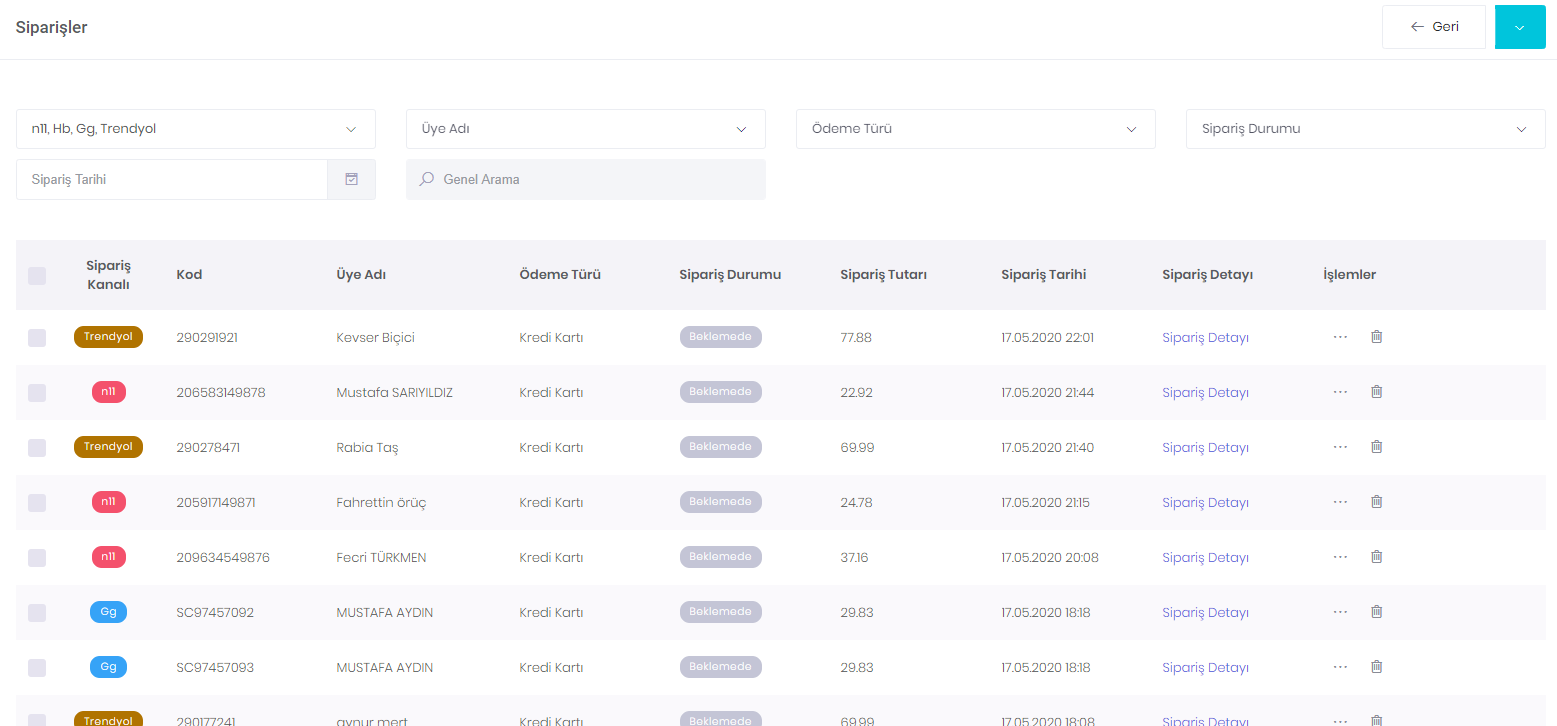Click the Geri back button
1557x726 pixels.
1433,27
